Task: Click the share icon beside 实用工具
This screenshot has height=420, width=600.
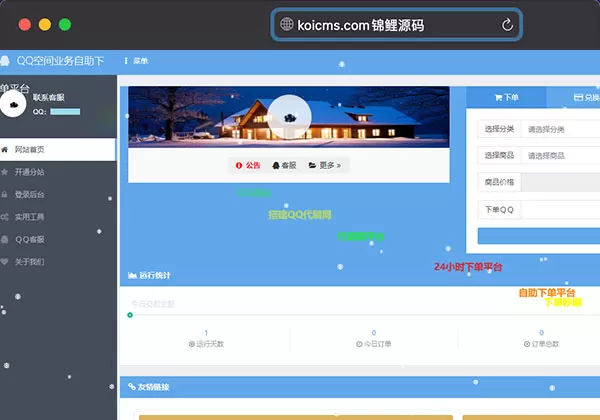Action: pyautogui.click(x=4, y=217)
